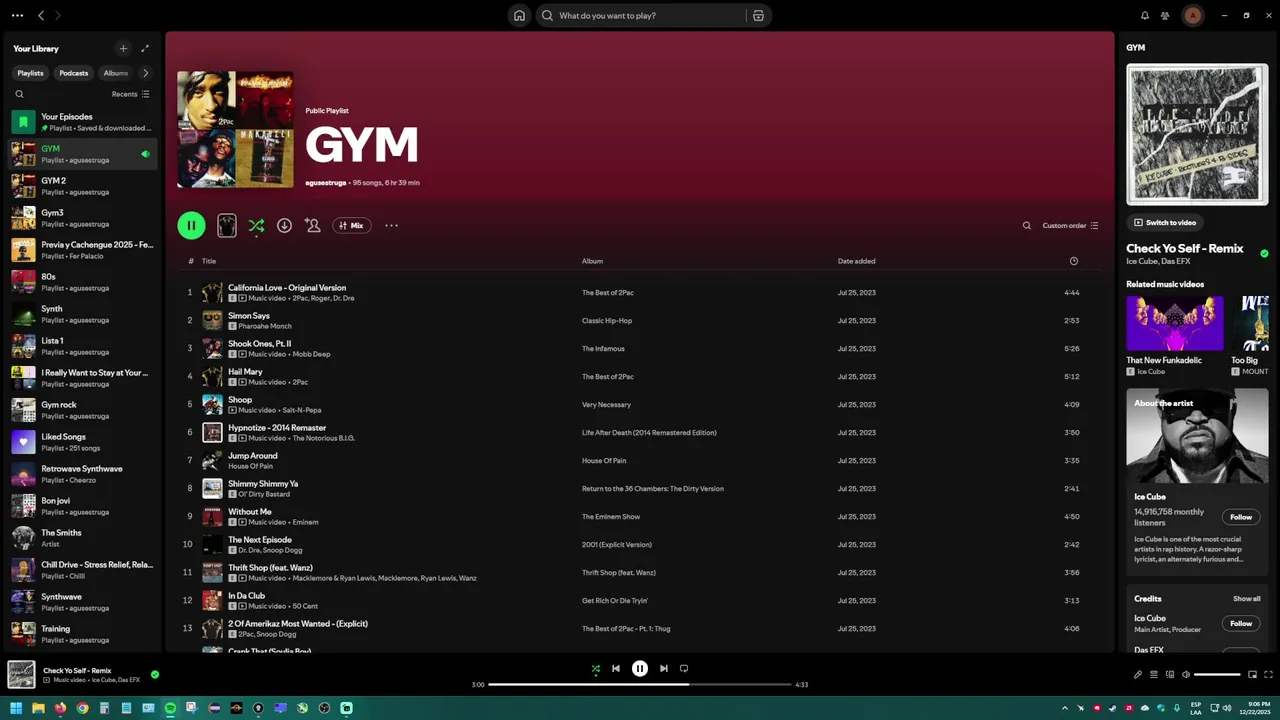Image resolution: width=1280 pixels, height=720 pixels.
Task: Show all credits
Action: [1246, 599]
